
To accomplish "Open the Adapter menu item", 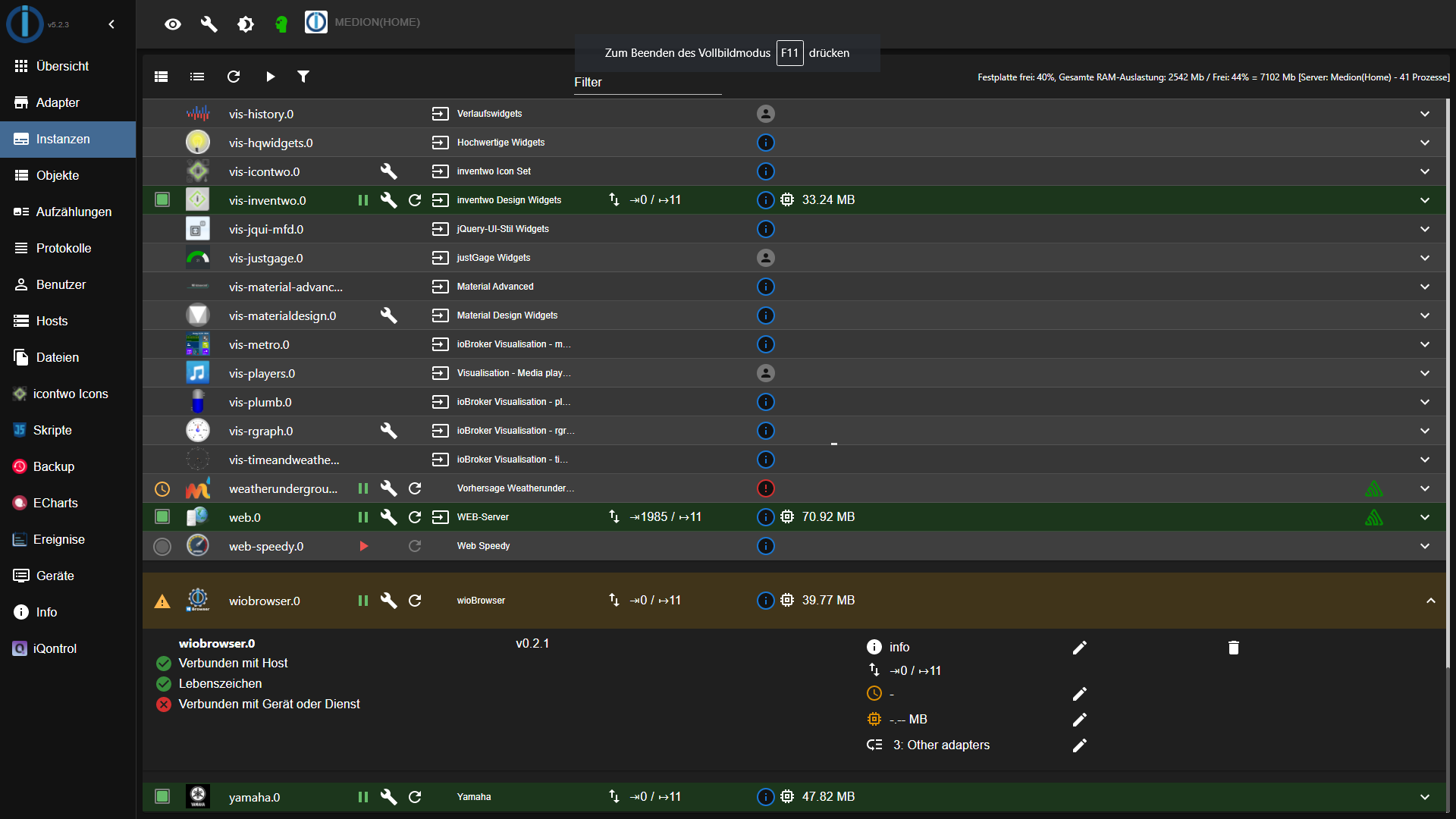I will coord(67,102).
